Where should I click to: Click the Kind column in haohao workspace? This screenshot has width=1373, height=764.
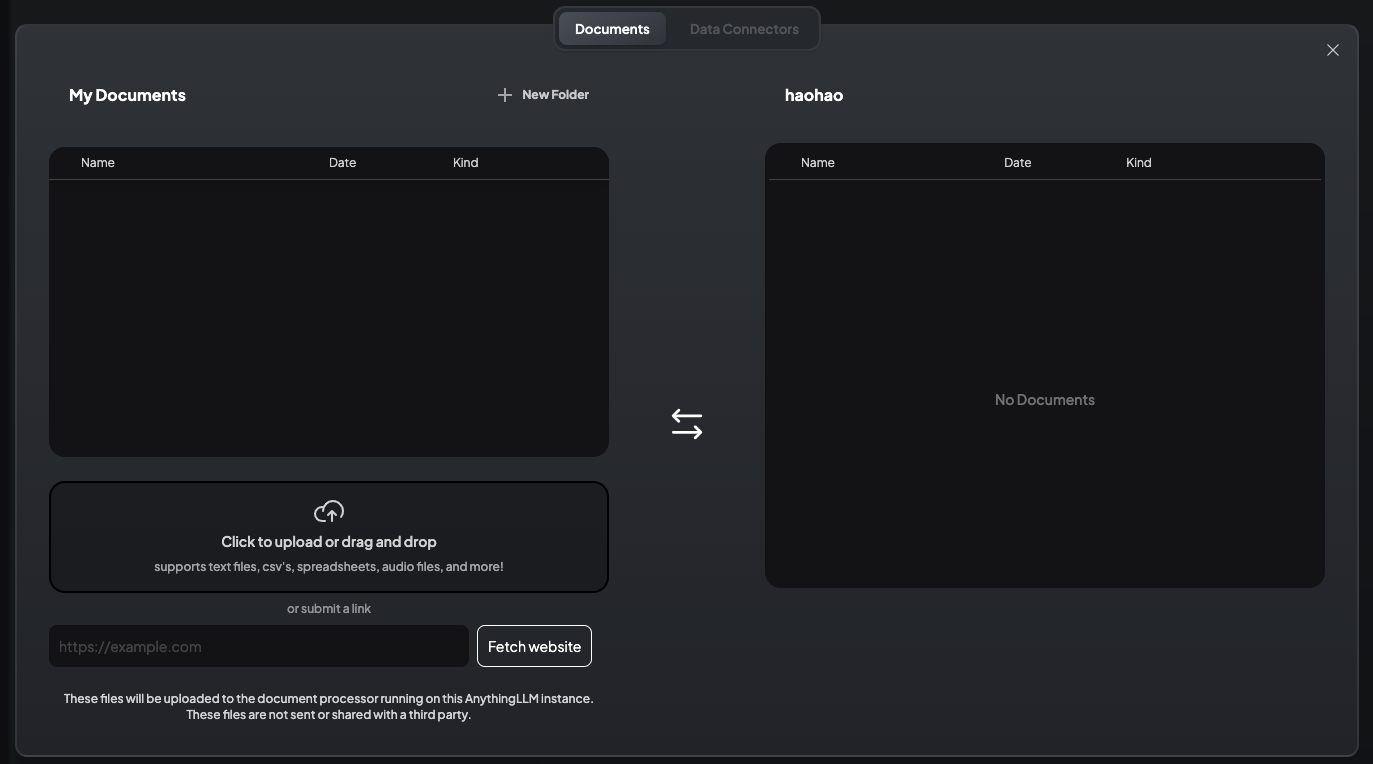coord(1139,162)
